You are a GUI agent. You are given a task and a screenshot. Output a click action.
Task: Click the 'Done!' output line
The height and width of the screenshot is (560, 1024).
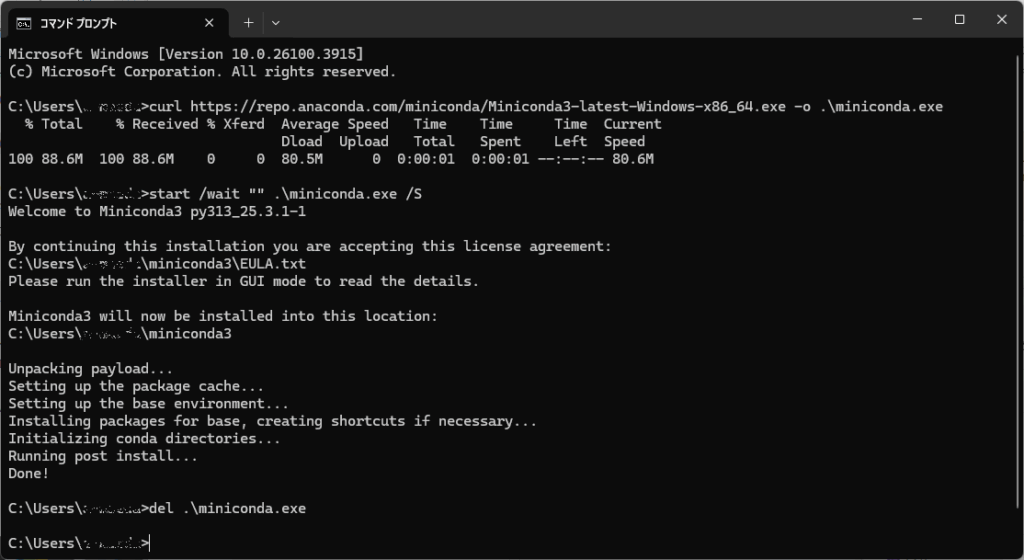[x=29, y=474]
